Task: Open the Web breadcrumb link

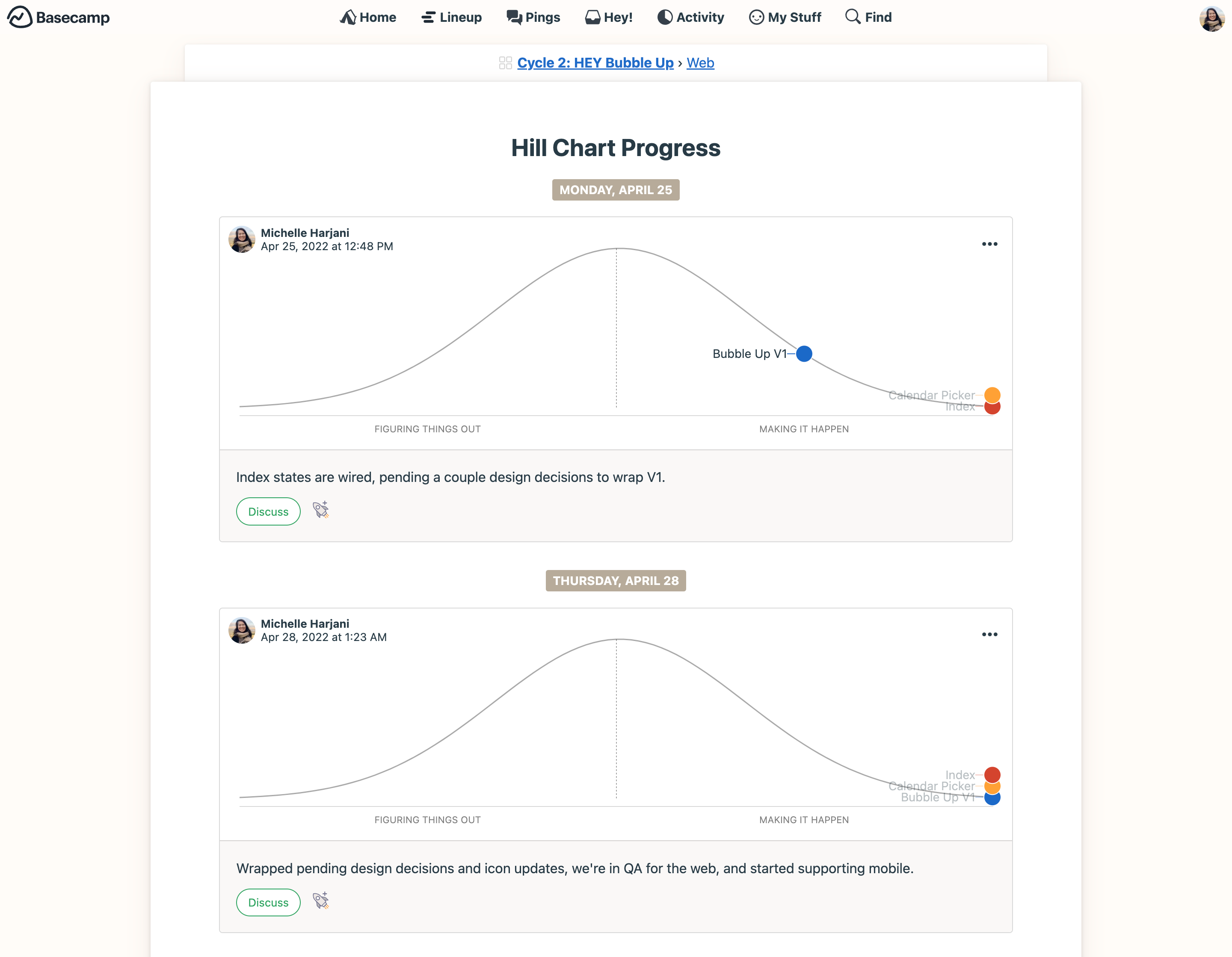Action: tap(700, 62)
